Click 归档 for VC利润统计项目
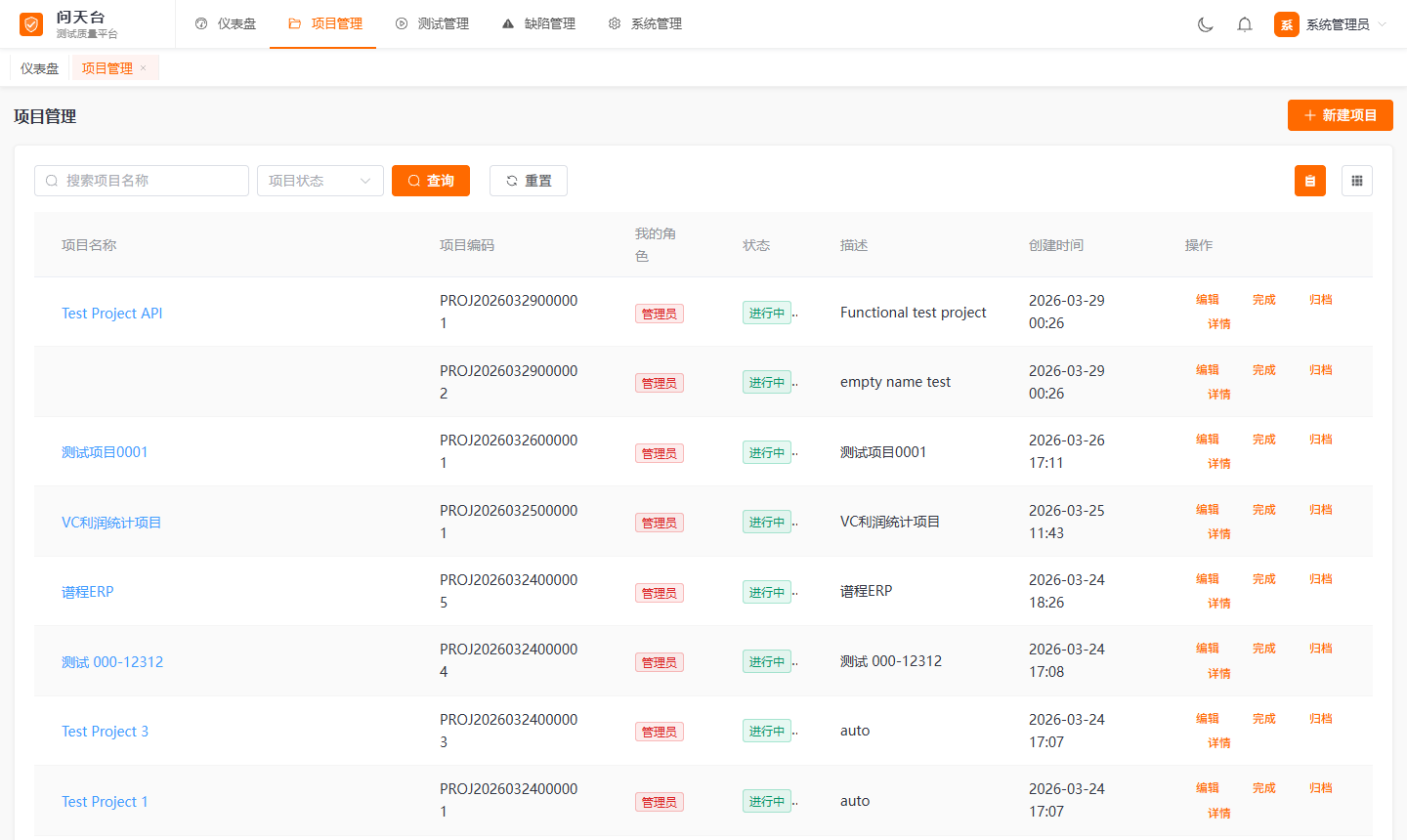This screenshot has width=1407, height=840. (1321, 510)
